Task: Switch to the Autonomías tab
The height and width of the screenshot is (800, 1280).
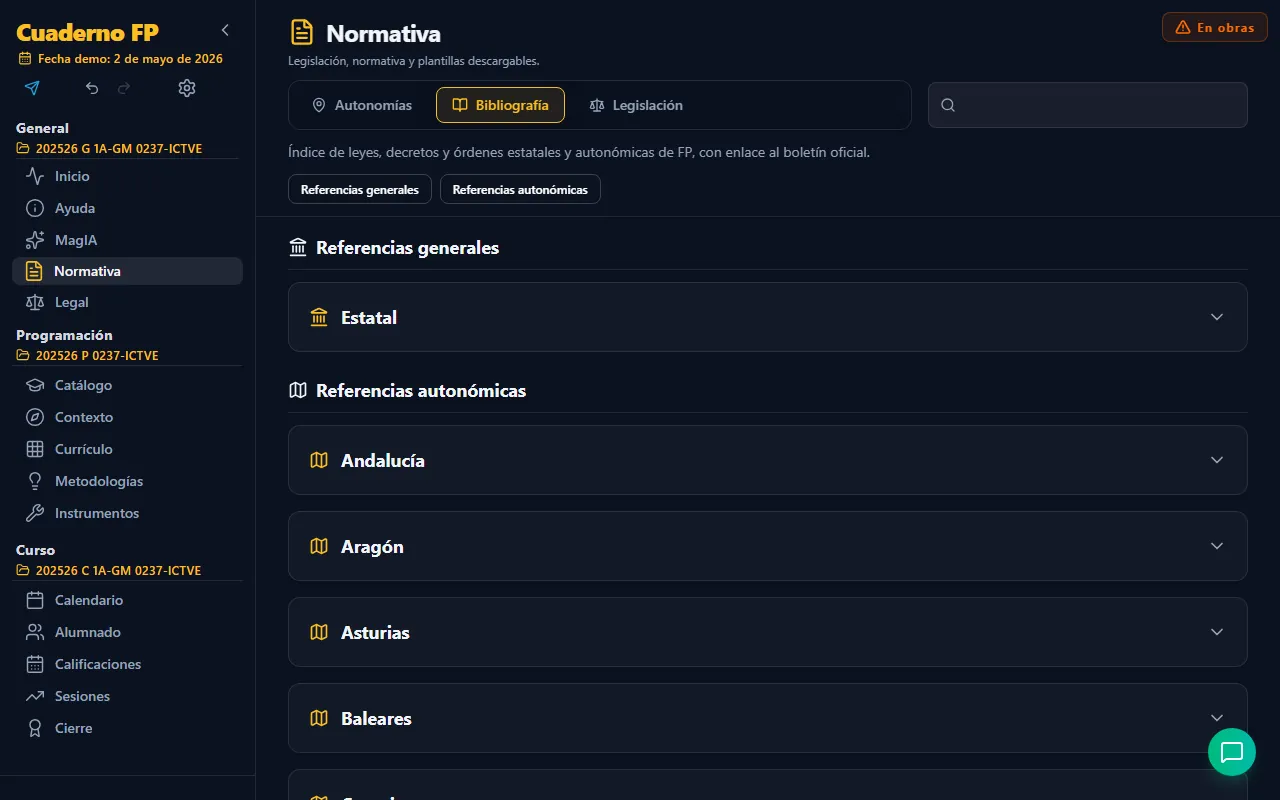Action: tap(361, 105)
